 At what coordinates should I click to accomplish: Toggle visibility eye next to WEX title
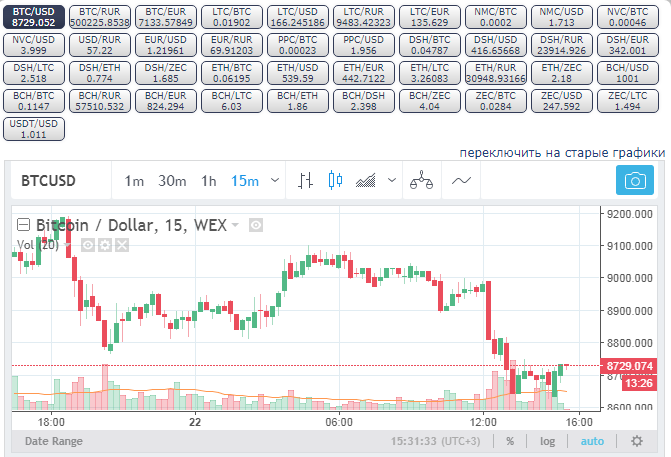point(255,225)
